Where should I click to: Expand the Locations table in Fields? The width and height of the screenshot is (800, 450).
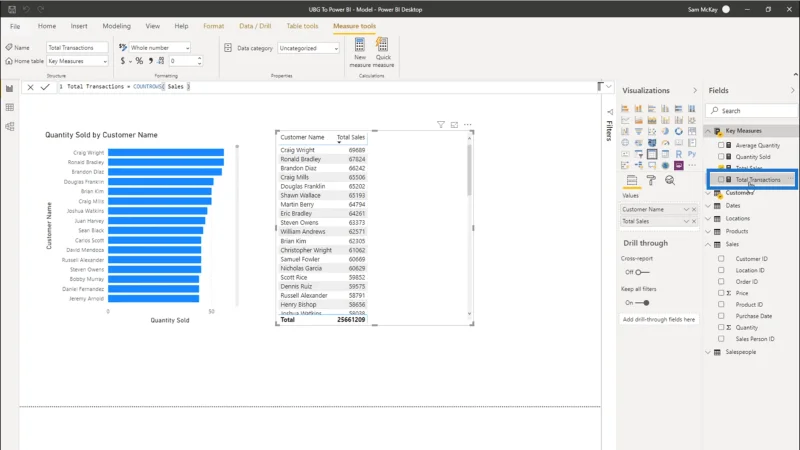(x=708, y=218)
